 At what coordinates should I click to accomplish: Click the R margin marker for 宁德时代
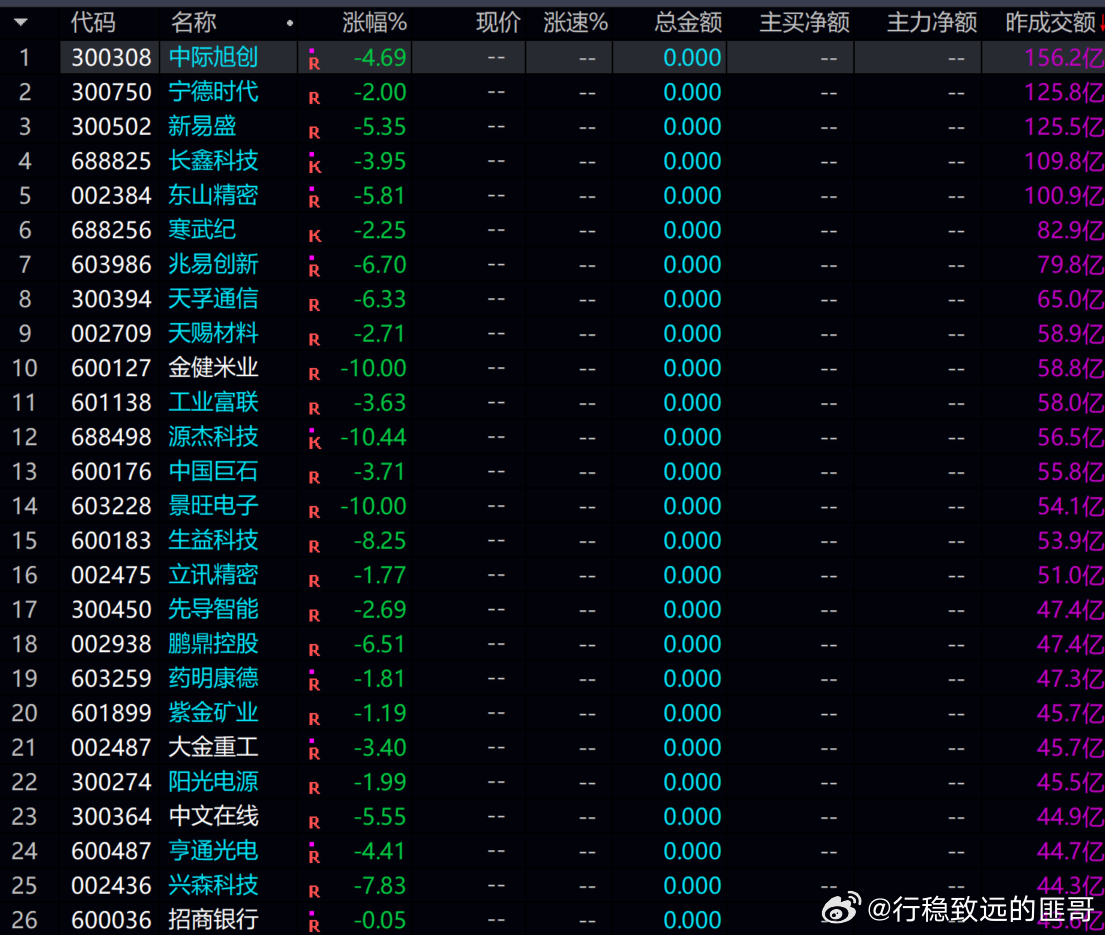(x=314, y=98)
